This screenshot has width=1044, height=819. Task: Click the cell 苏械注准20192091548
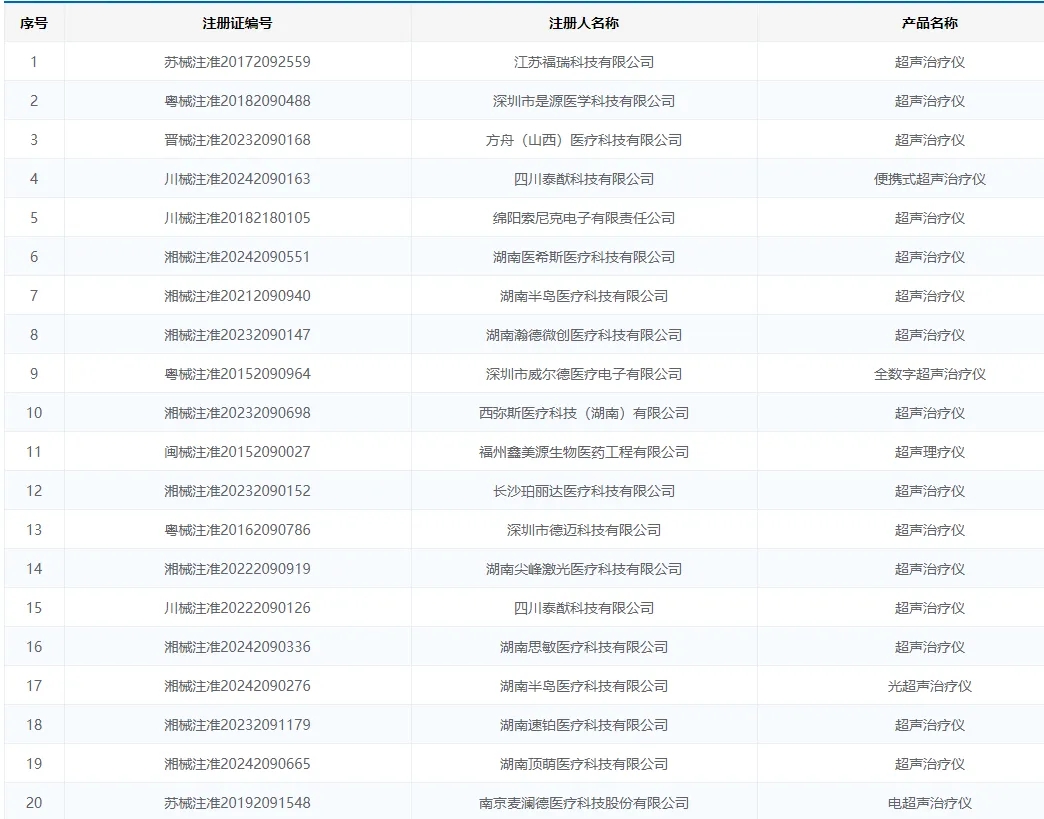pos(238,803)
